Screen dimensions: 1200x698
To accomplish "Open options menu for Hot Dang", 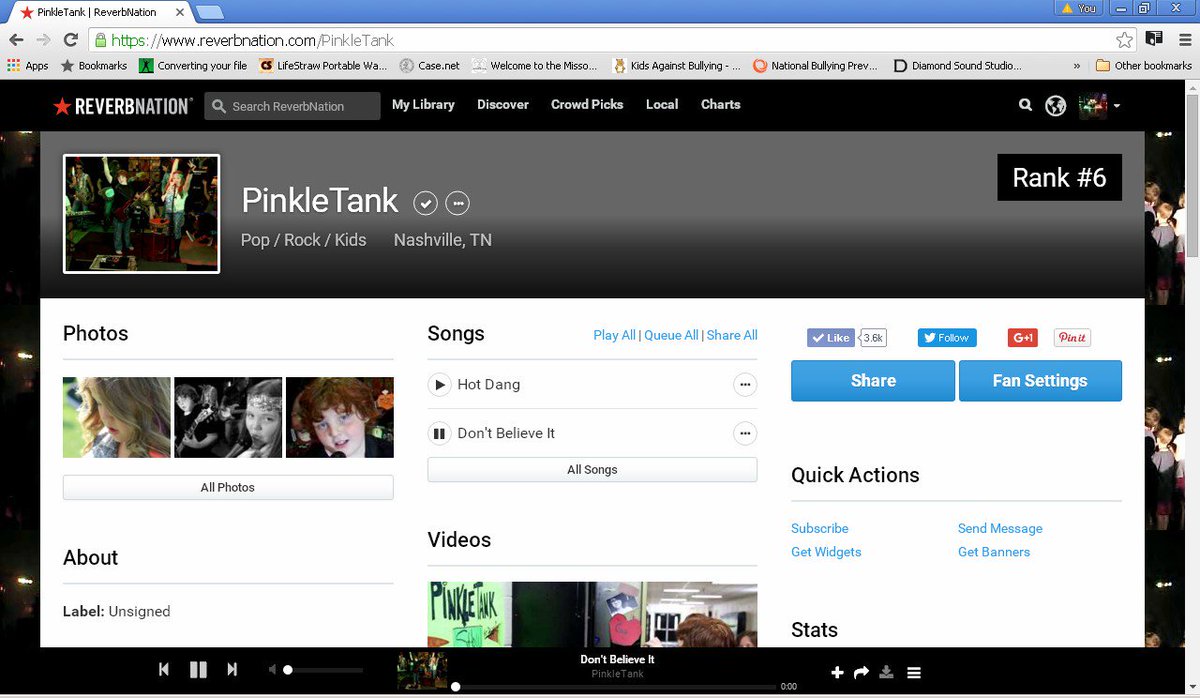I will (x=745, y=384).
